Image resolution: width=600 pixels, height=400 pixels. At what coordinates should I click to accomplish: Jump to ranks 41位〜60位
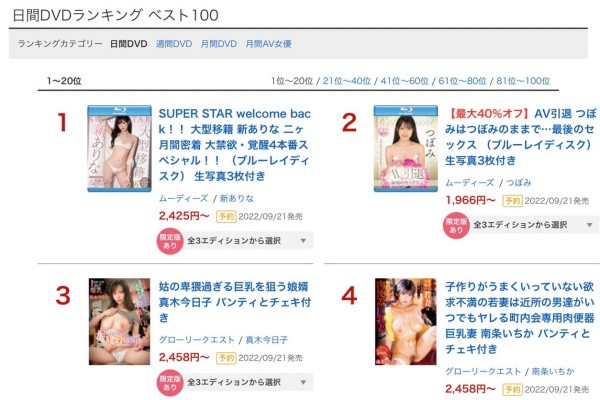pos(405,81)
